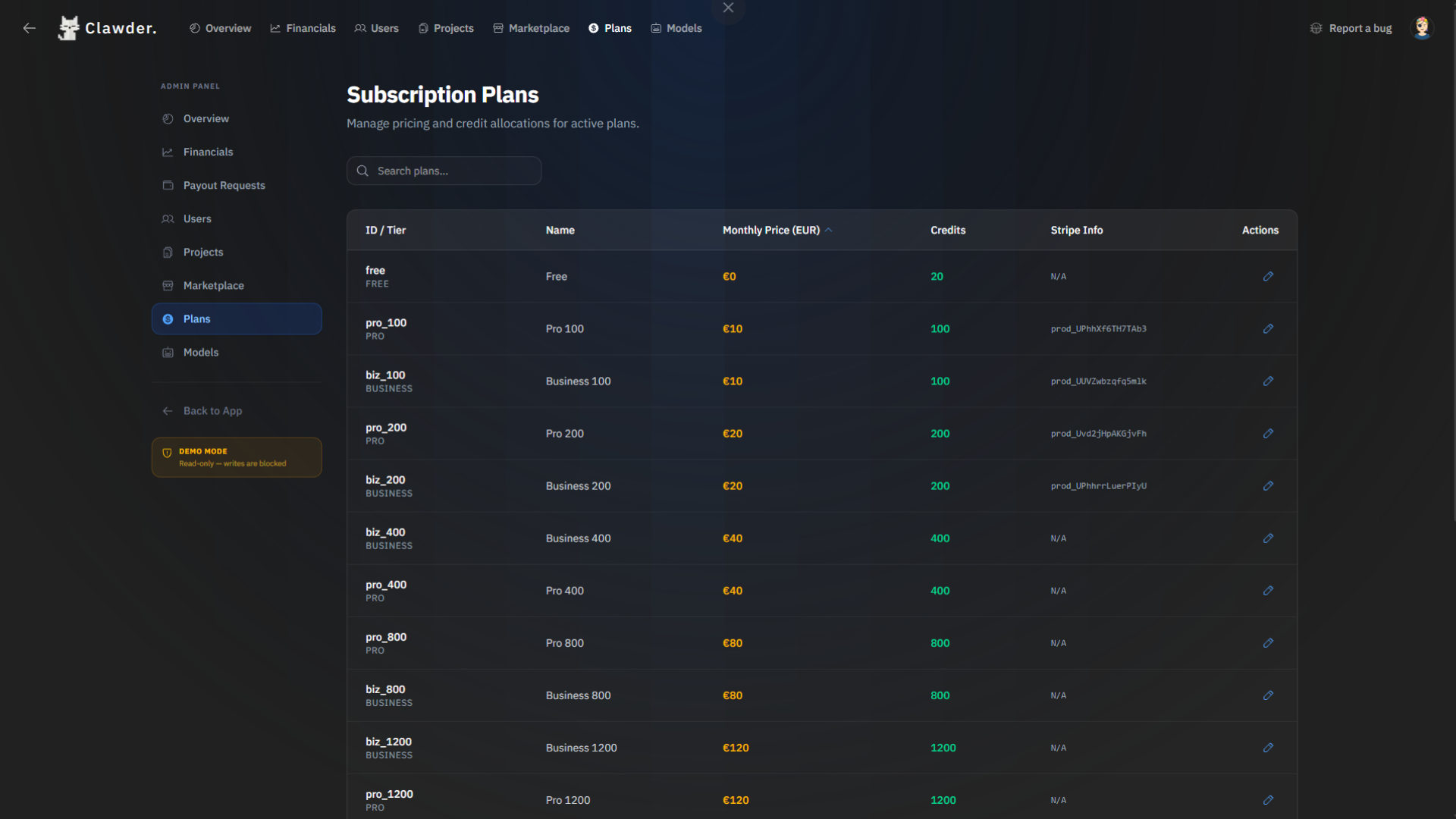Click the Credits column header

pos(948,231)
